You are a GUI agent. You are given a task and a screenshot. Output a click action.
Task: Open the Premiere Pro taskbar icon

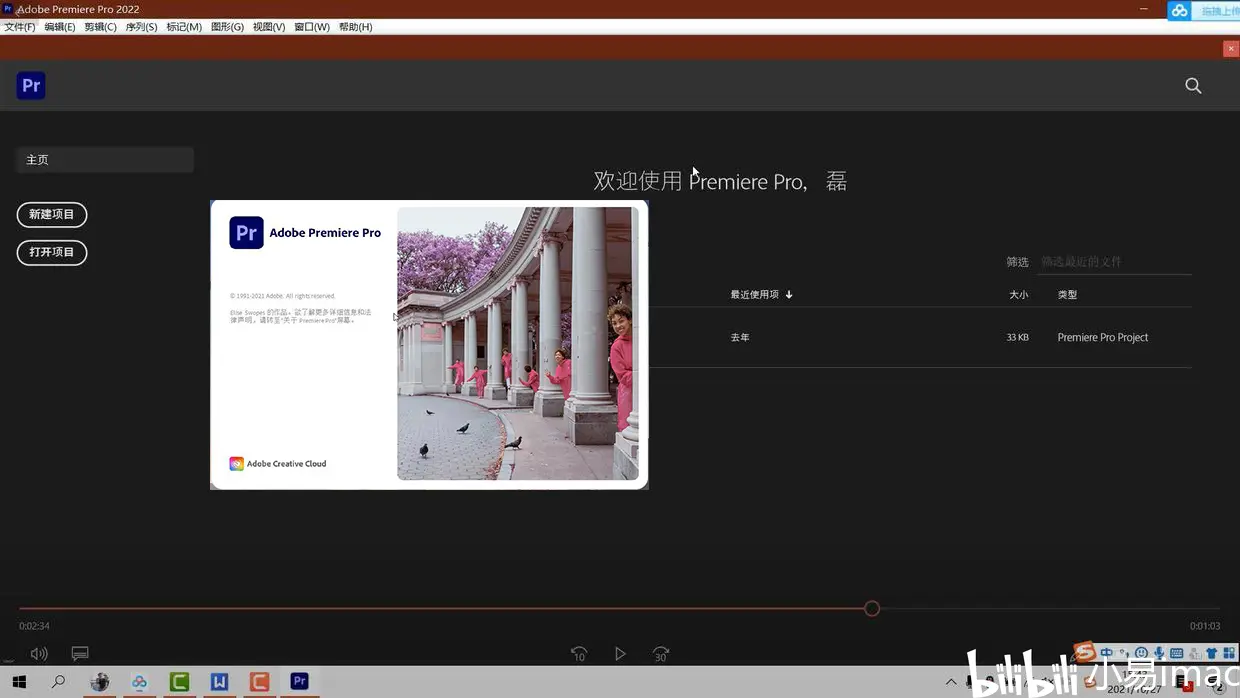click(x=299, y=682)
